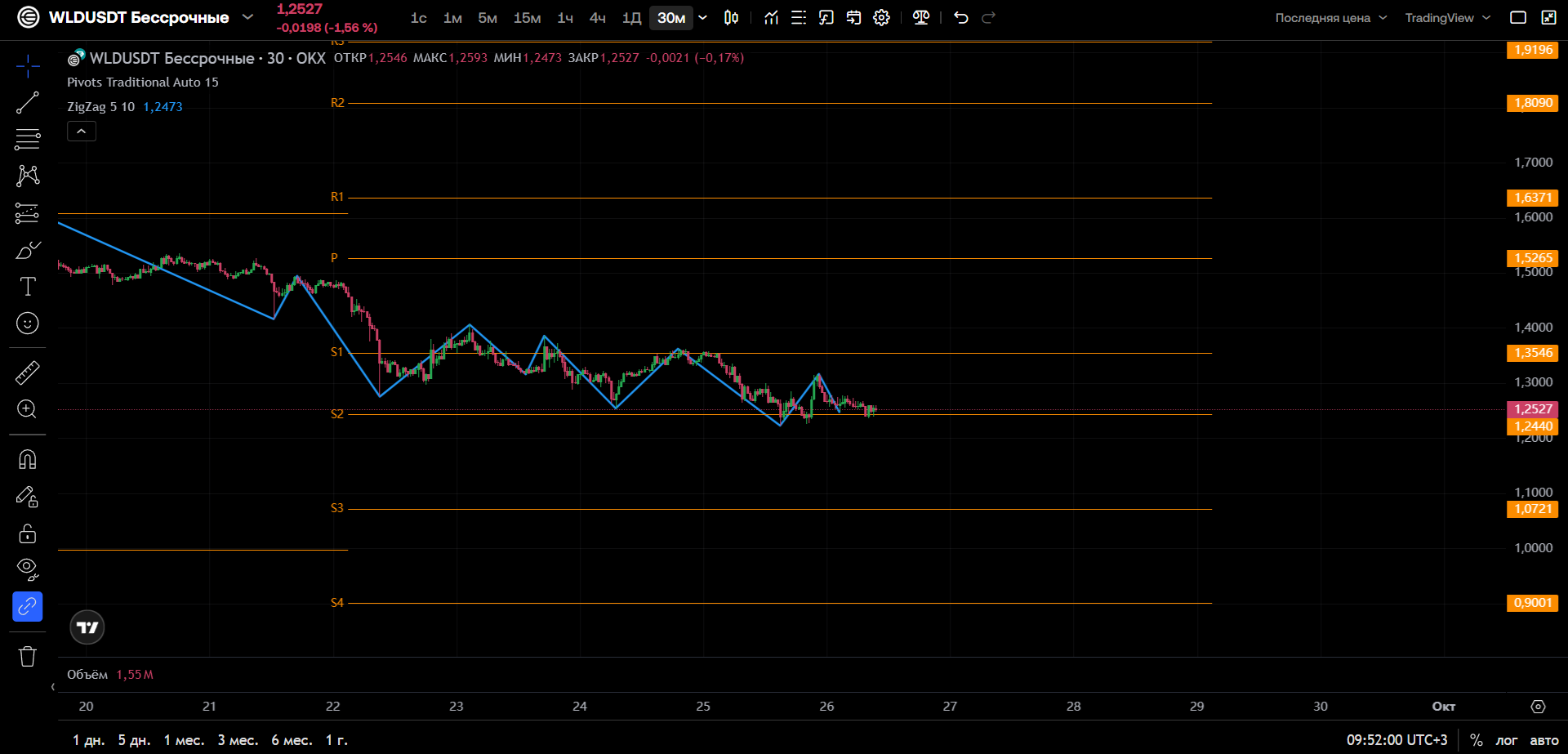1568x754 pixels.
Task: Open chart settings gear
Action: pos(882,18)
